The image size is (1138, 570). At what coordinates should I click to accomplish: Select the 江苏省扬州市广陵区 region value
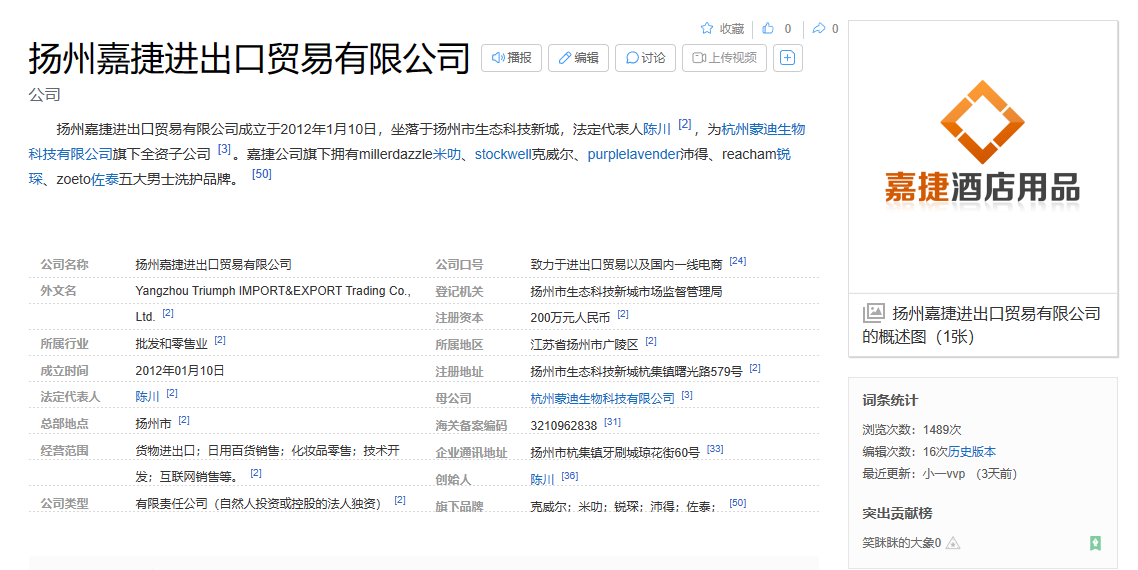584,344
